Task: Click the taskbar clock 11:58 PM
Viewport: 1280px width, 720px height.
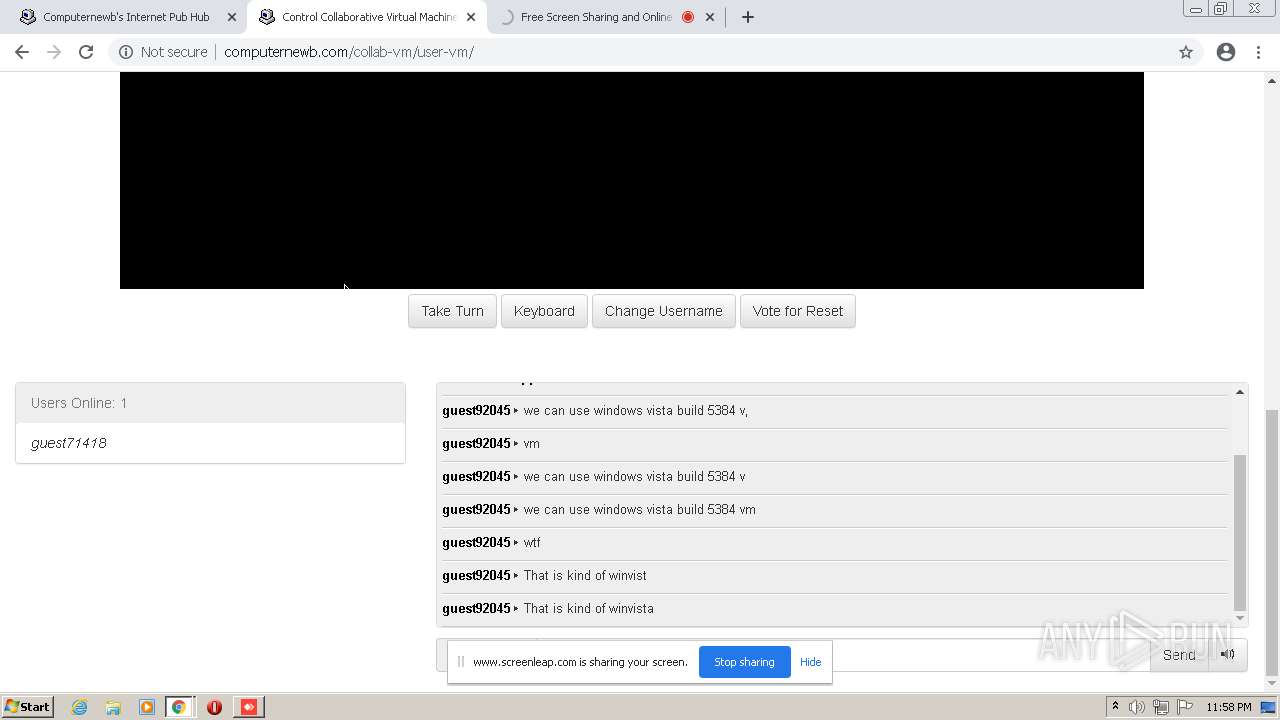Action: click(x=1229, y=707)
